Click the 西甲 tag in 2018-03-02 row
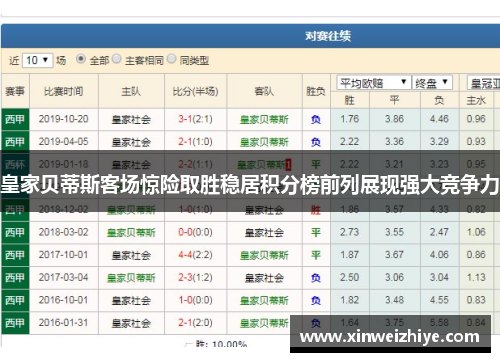 (x=15, y=232)
